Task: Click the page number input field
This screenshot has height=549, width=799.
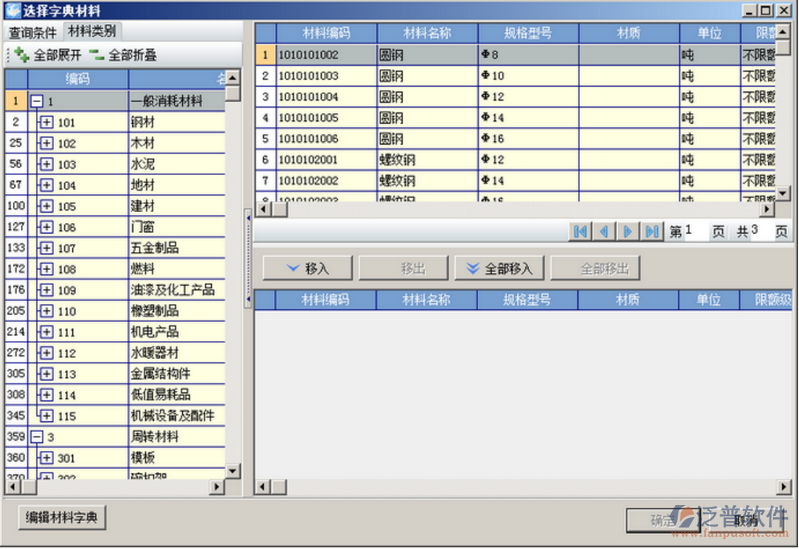Action: point(695,231)
